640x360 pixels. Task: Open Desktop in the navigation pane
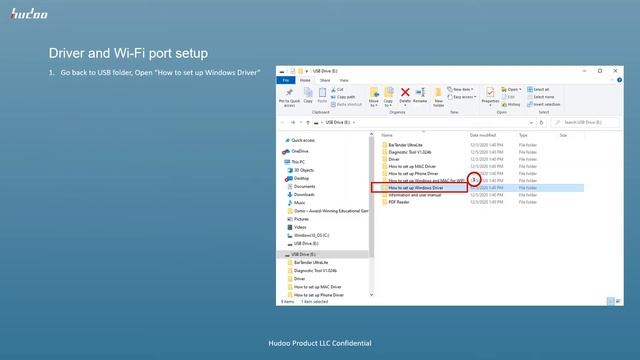click(x=298, y=178)
